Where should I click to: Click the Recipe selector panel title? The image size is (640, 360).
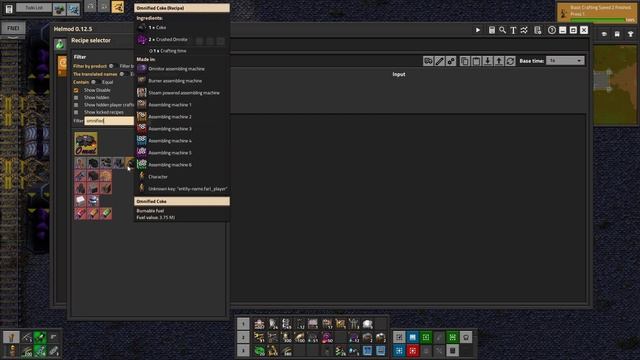tap(91, 40)
